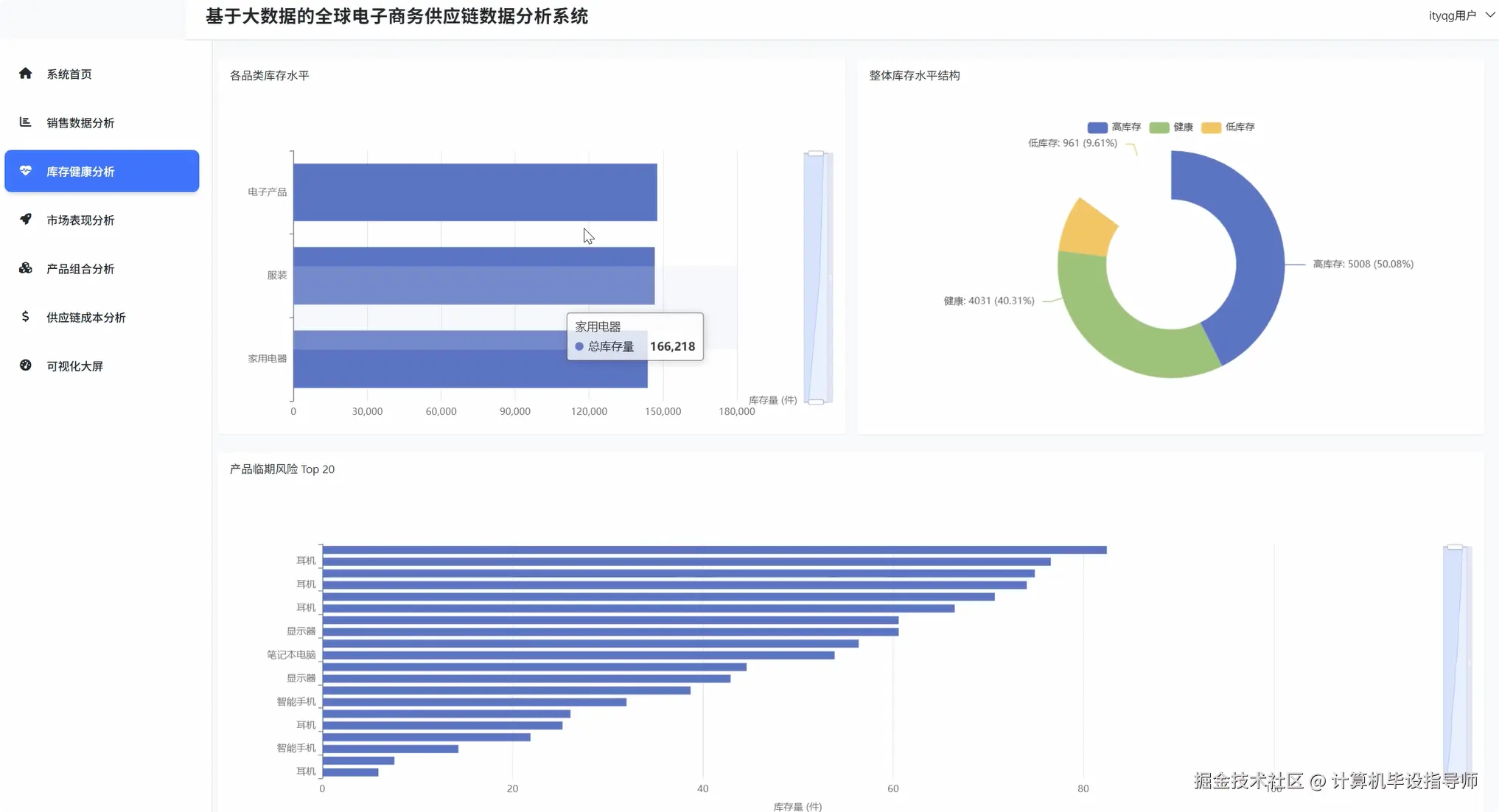Click the 电子产品 inventory bar
The height and width of the screenshot is (812, 1499).
click(475, 192)
